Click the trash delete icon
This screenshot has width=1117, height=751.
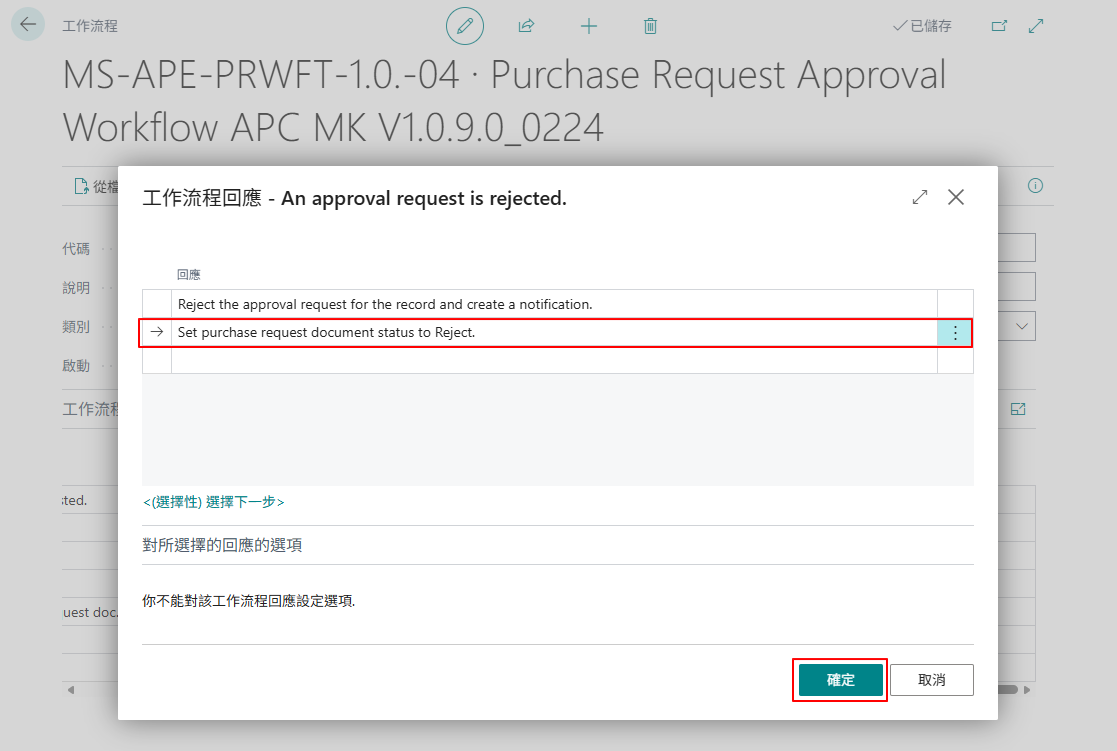650,26
